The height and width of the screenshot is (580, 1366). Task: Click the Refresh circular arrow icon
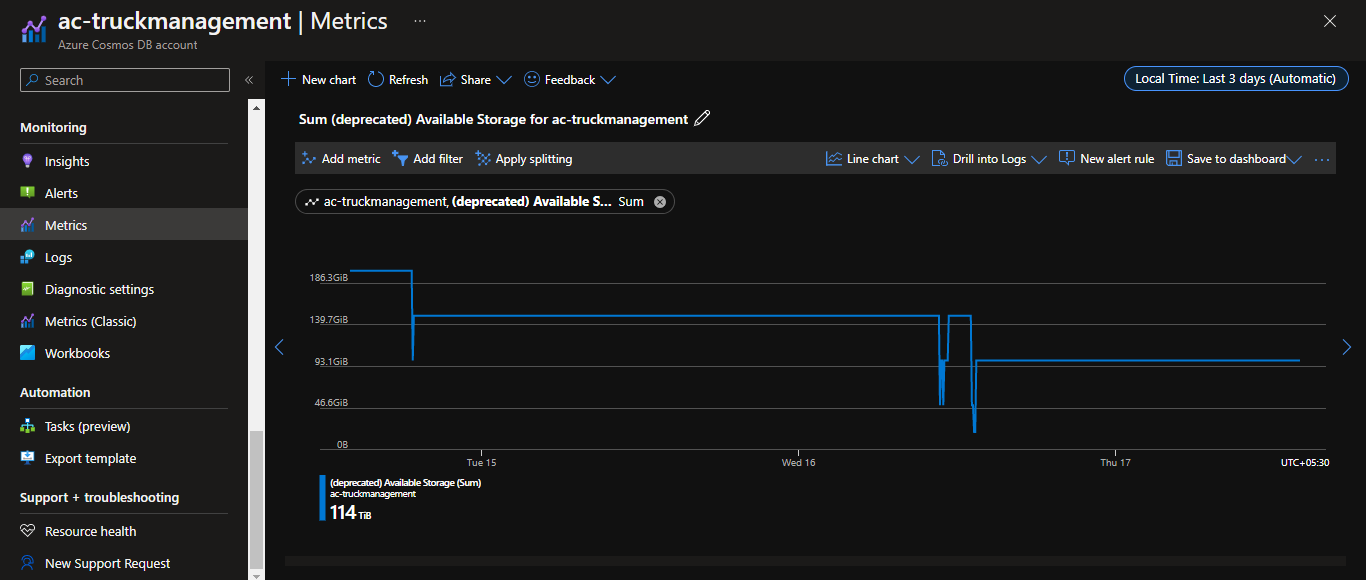(x=376, y=79)
